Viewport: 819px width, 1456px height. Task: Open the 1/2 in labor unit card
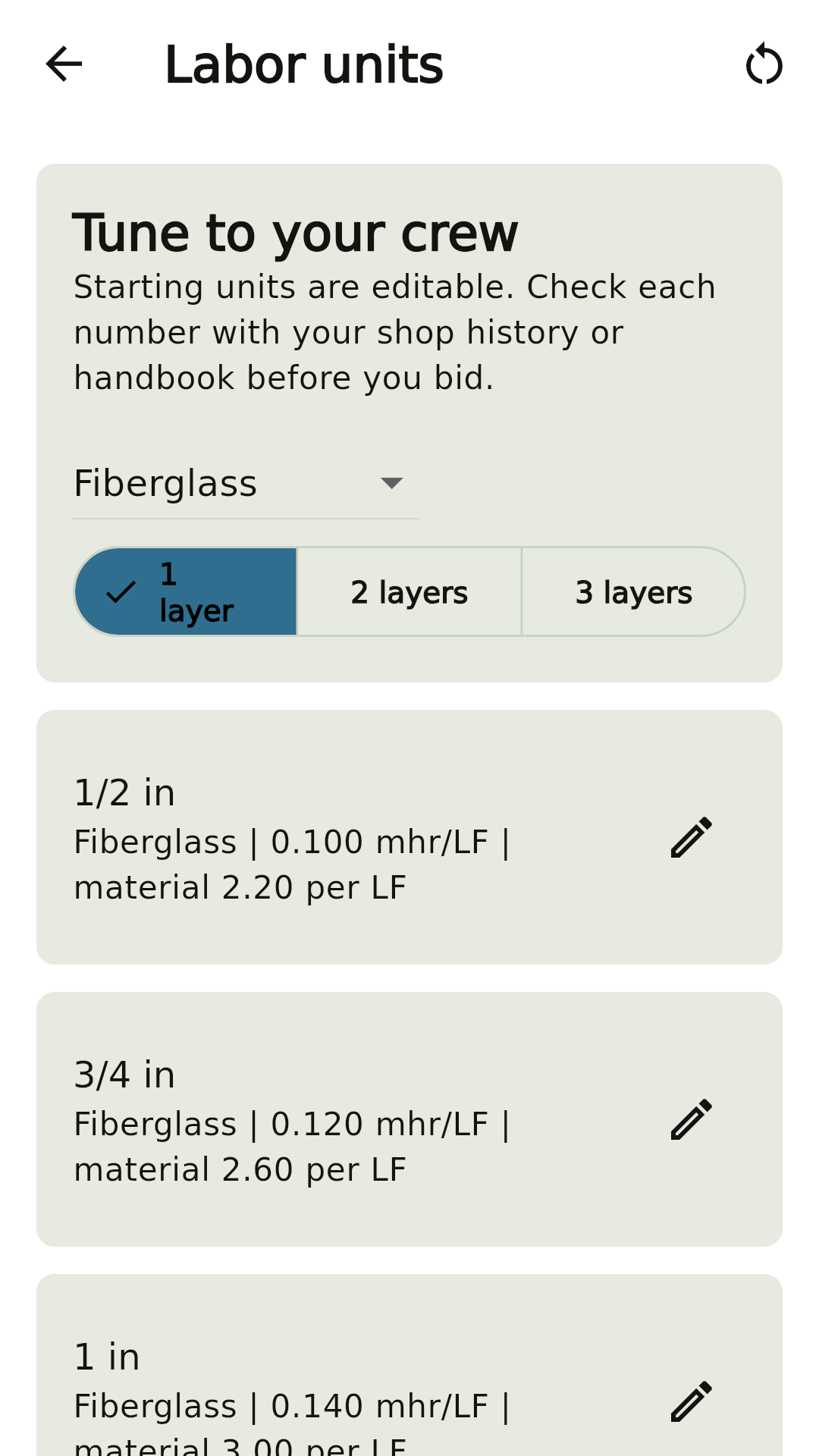click(409, 837)
